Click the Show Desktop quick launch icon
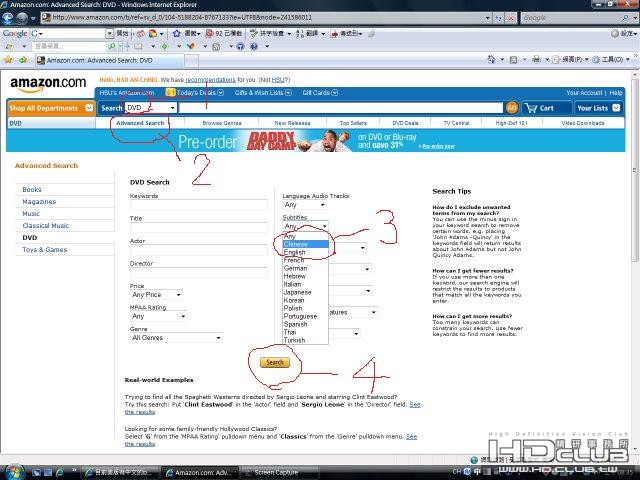The height and width of the screenshot is (480, 640). 36,472
